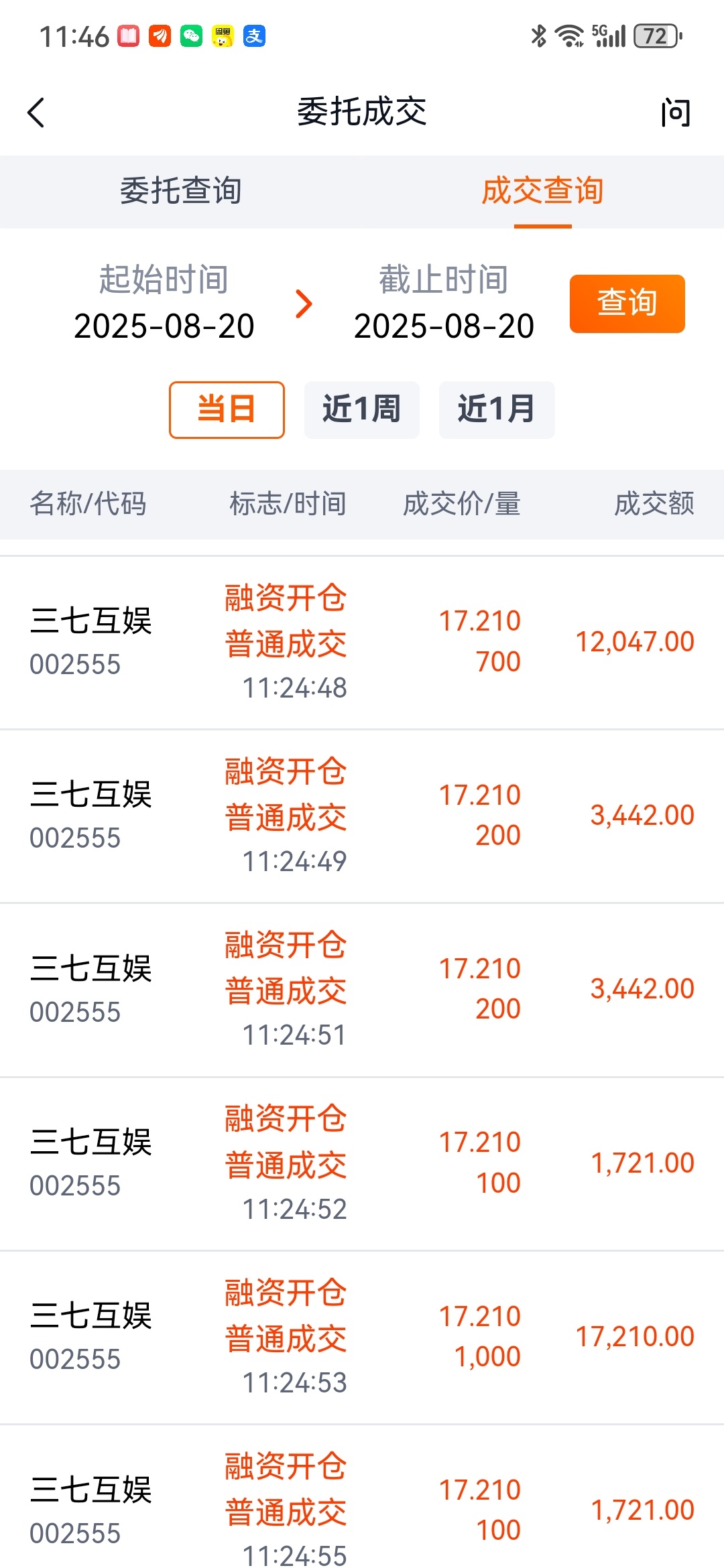Select the 近1周 filter option
The image size is (724, 1568).
pyautogui.click(x=362, y=410)
